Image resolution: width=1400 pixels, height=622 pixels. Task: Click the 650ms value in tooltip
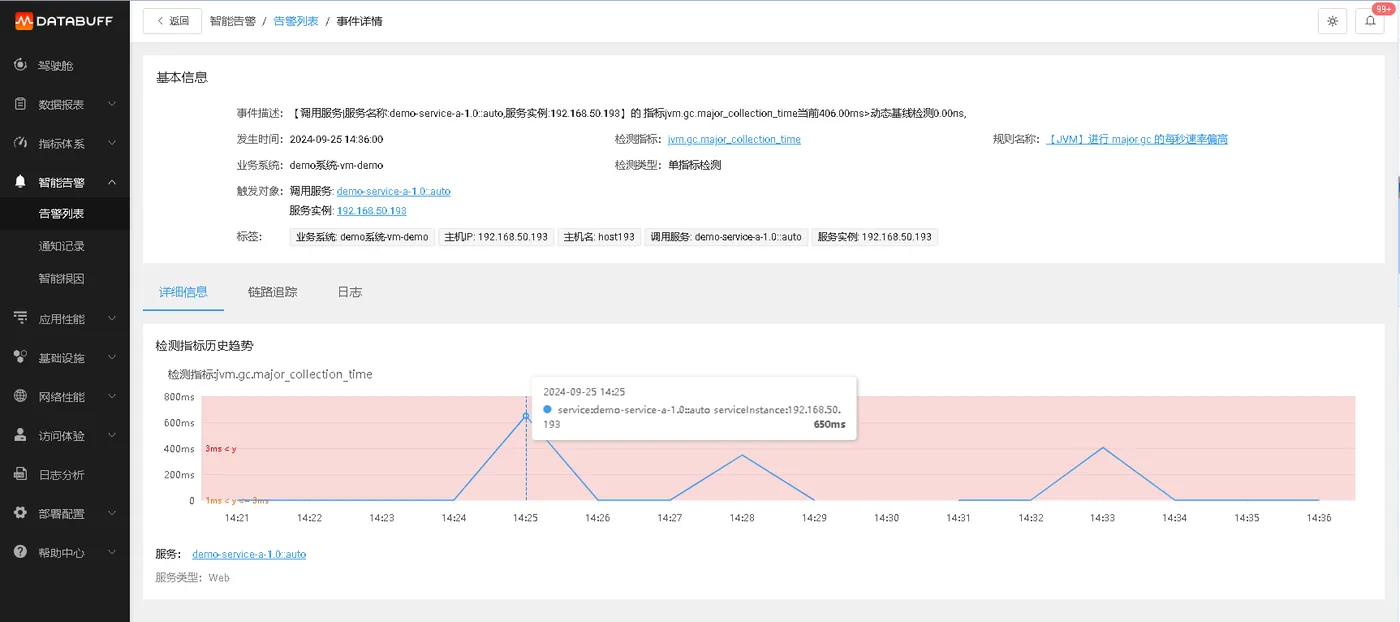point(830,424)
